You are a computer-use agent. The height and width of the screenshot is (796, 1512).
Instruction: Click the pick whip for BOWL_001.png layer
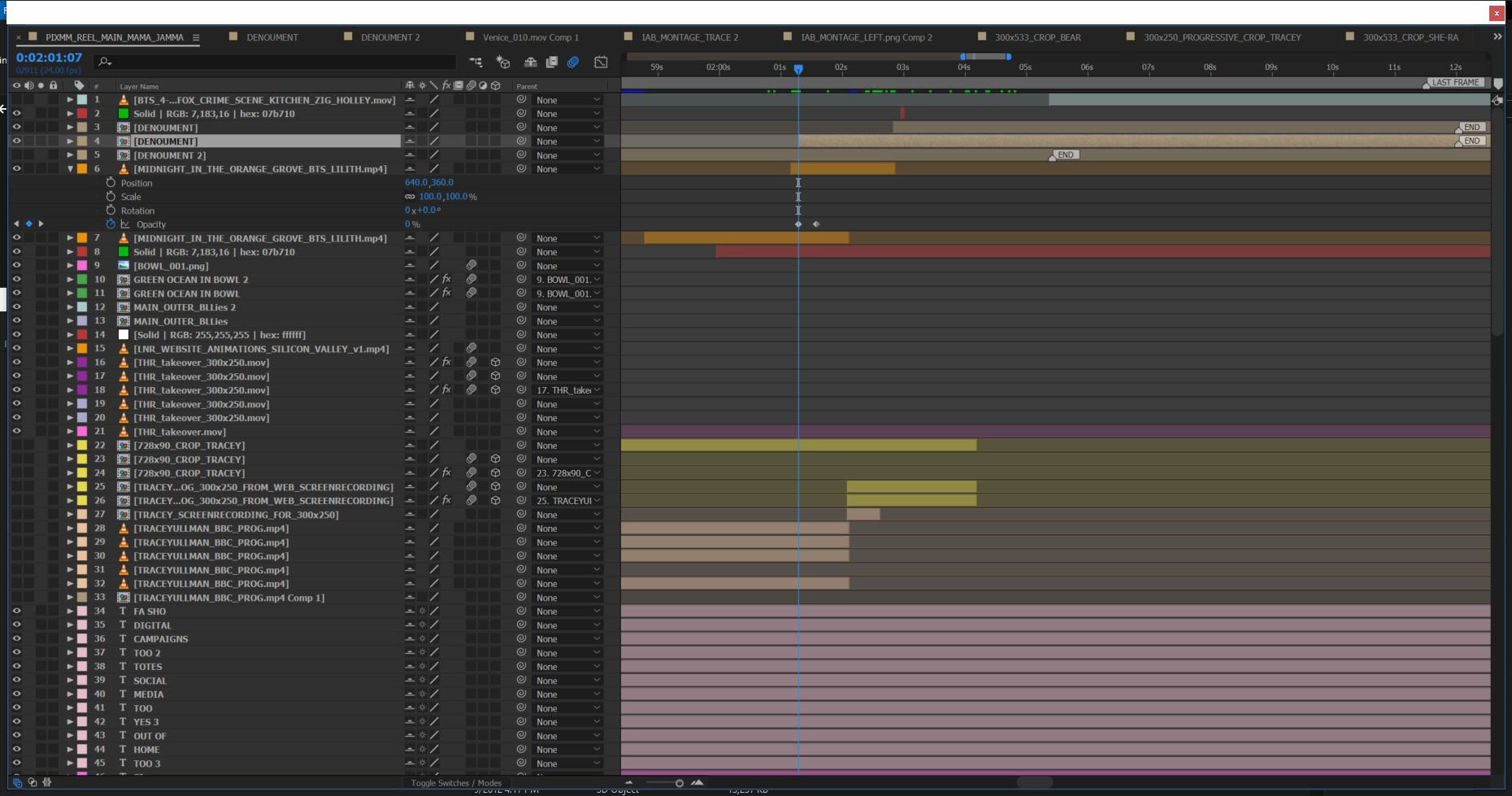(x=521, y=266)
